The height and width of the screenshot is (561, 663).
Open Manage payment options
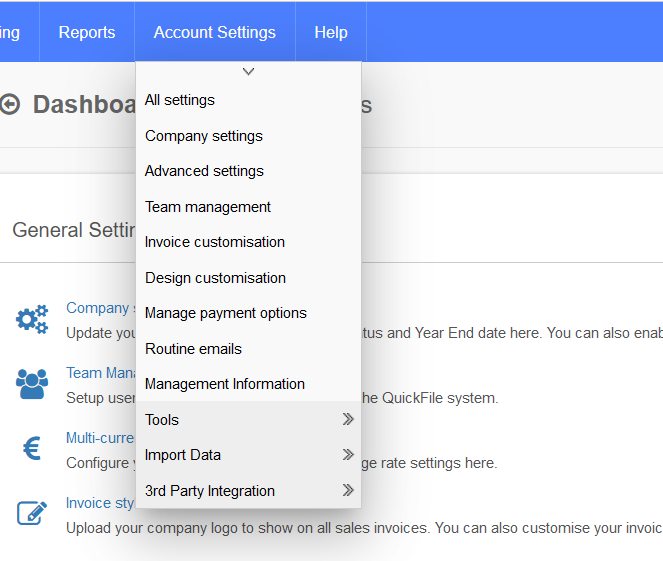pos(248,313)
